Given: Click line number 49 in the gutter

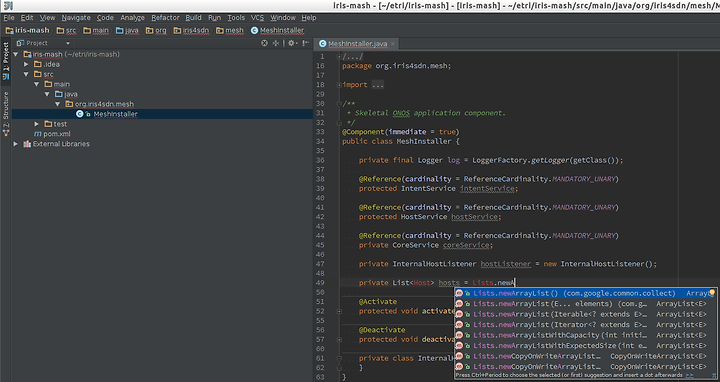Looking at the screenshot, I should tap(320, 283).
